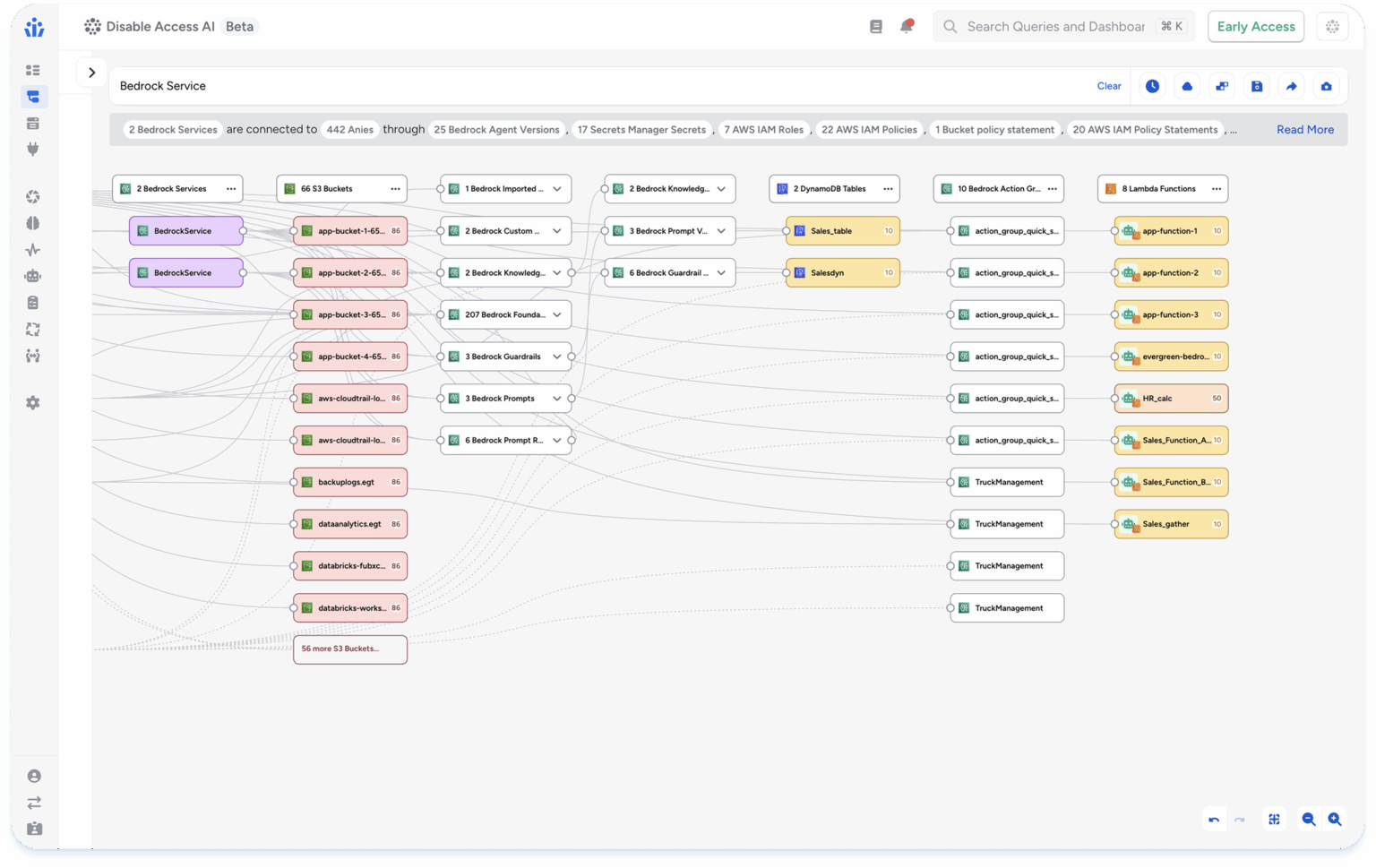Expand the 207 Bedrock Foundation group
The image size is (1376, 868).
556,314
